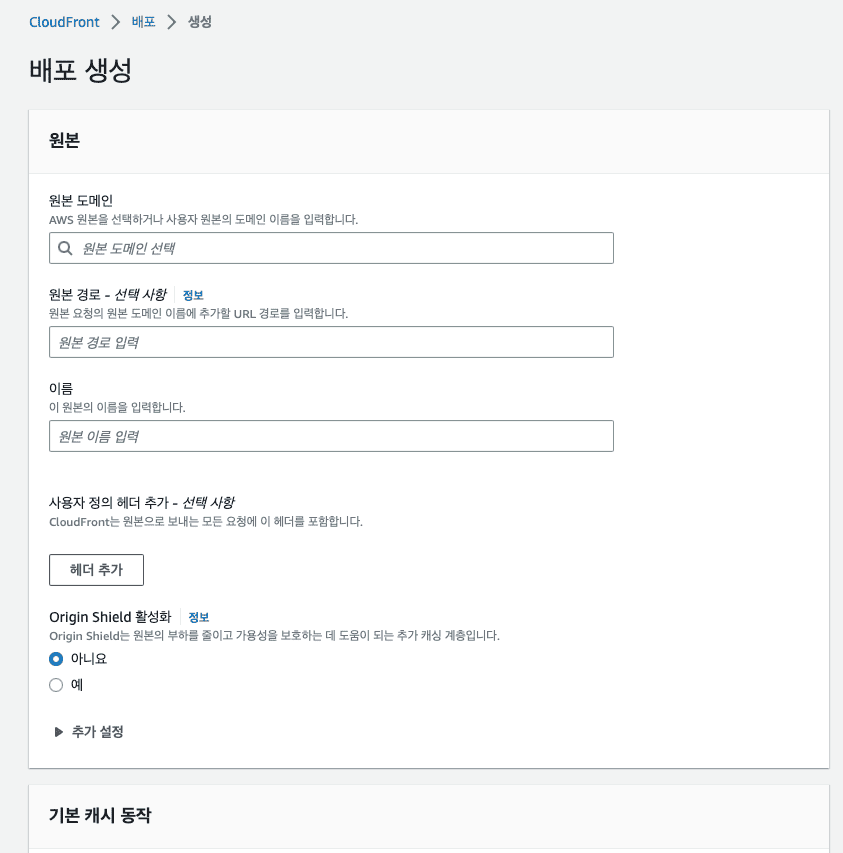Click the chevron after the CloudFront breadcrumb

116,22
